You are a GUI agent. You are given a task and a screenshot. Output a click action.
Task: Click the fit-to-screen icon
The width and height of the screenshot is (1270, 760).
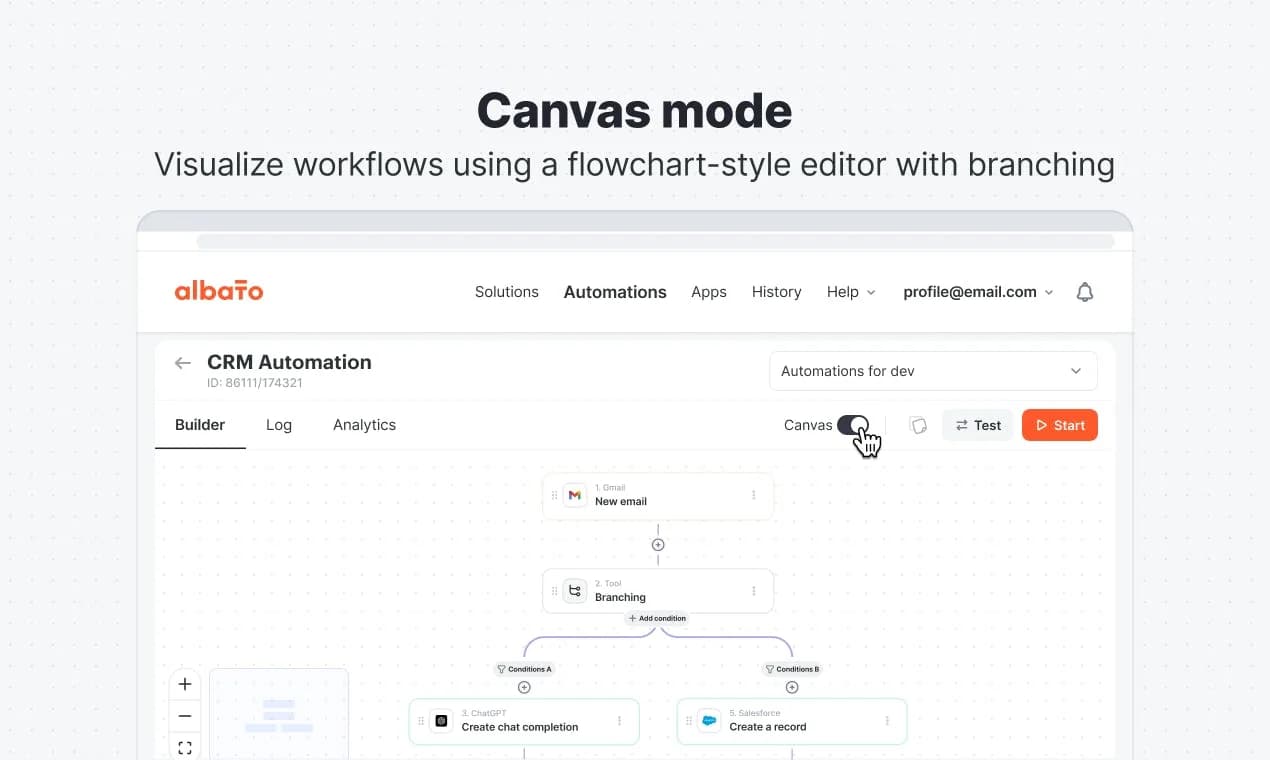click(x=185, y=747)
